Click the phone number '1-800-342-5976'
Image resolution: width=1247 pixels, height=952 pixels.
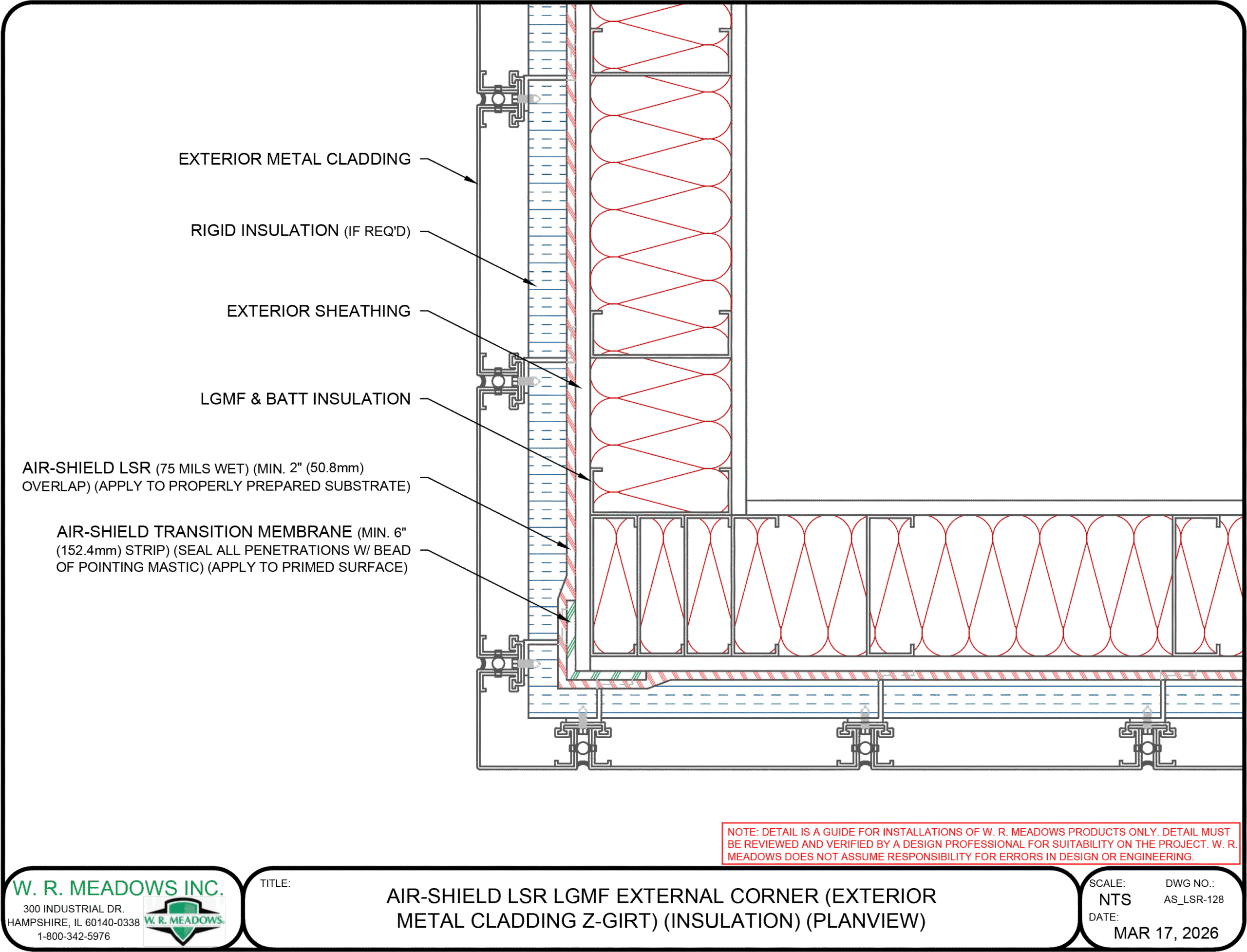click(74, 936)
